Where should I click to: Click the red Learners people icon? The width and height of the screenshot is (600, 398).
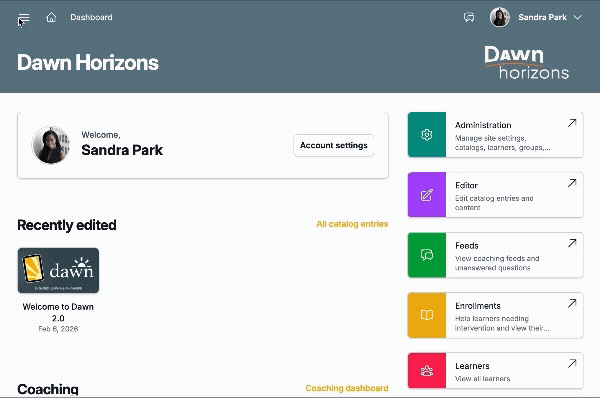click(427, 370)
